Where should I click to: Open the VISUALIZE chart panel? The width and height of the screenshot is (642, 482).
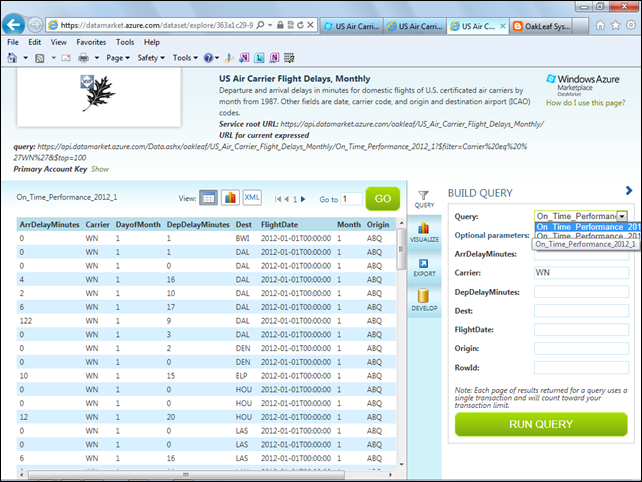(x=424, y=232)
